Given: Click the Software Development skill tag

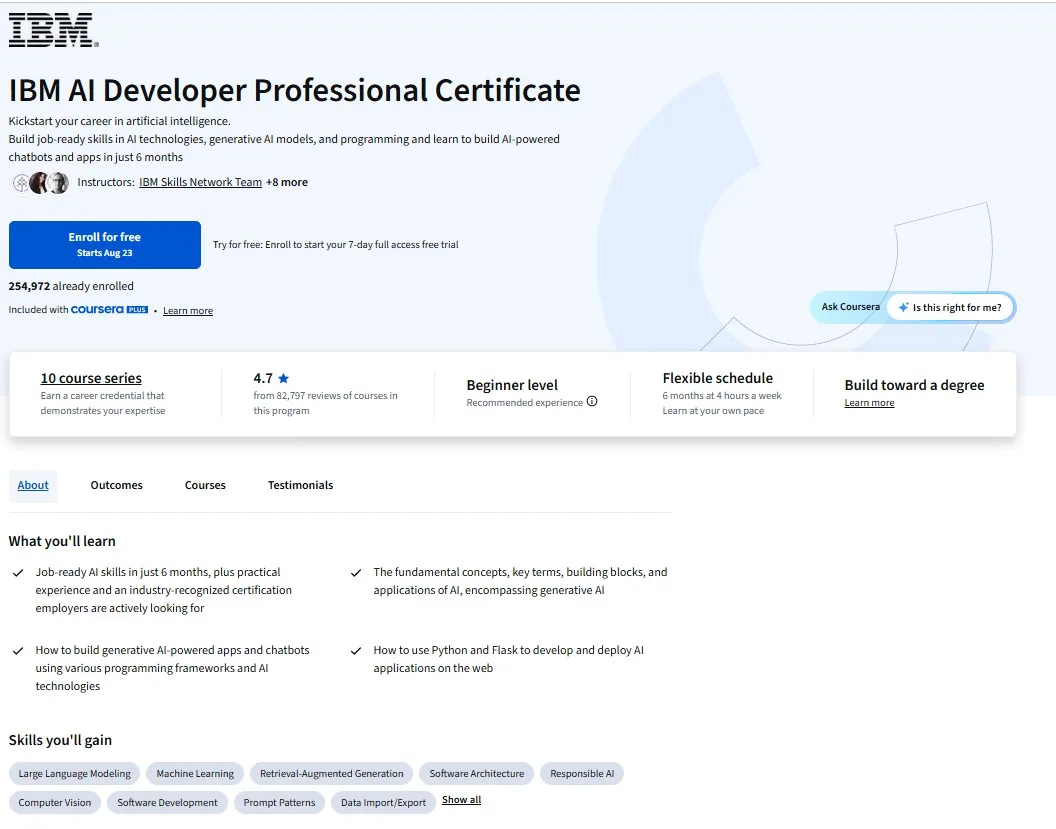Looking at the screenshot, I should pos(167,803).
